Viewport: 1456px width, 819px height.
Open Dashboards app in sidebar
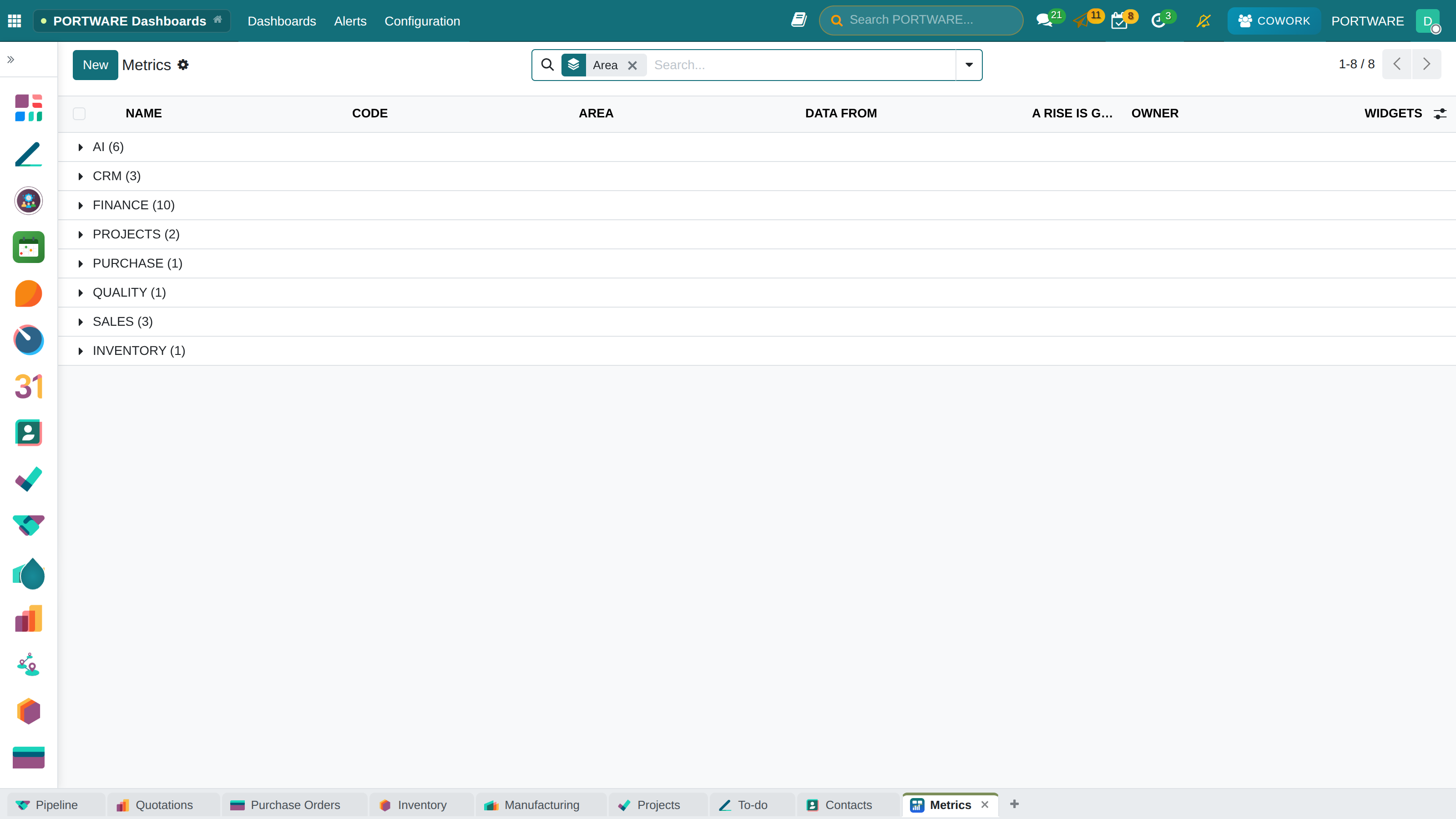point(28,107)
